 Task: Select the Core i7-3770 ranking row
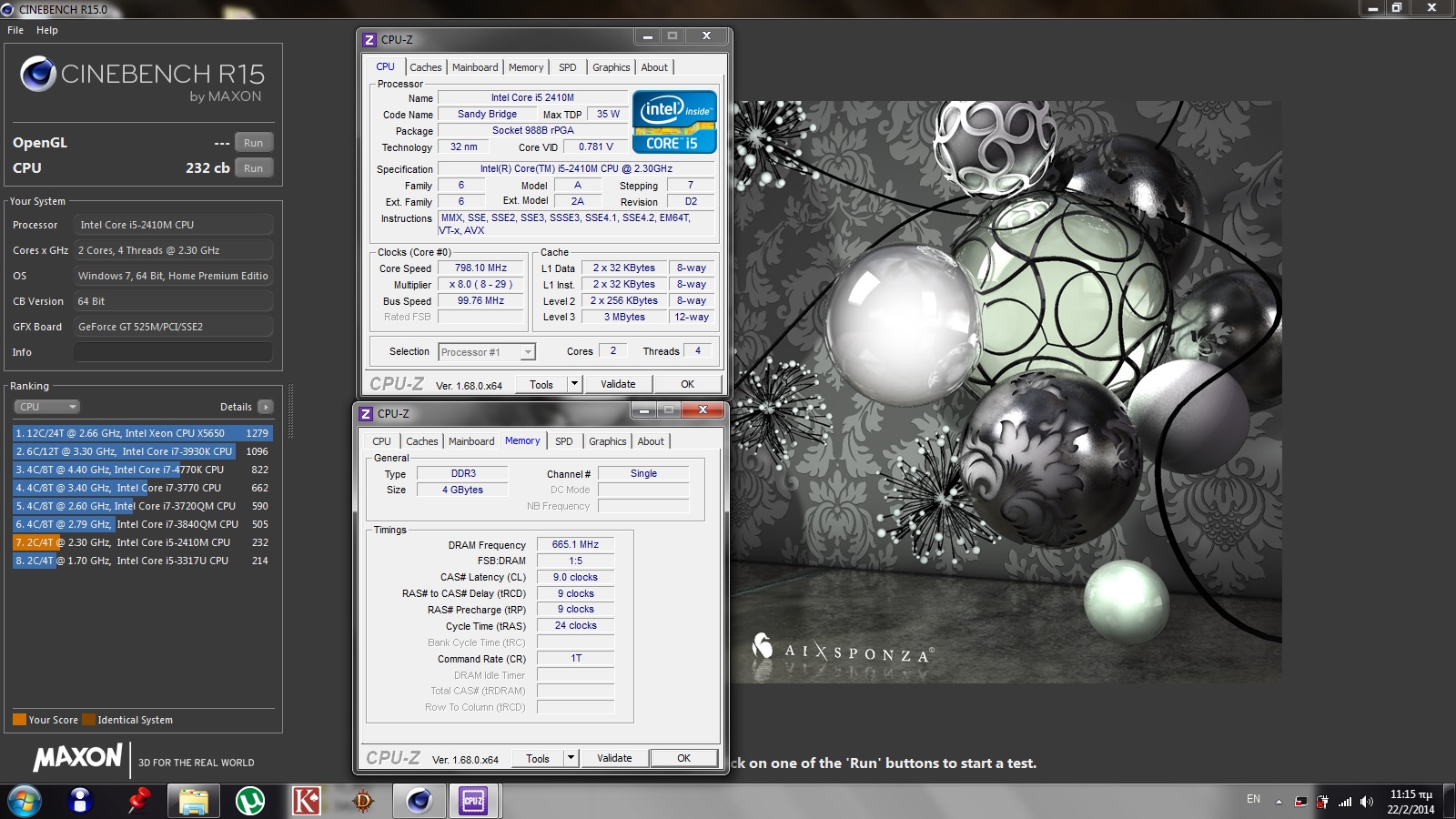(142, 488)
